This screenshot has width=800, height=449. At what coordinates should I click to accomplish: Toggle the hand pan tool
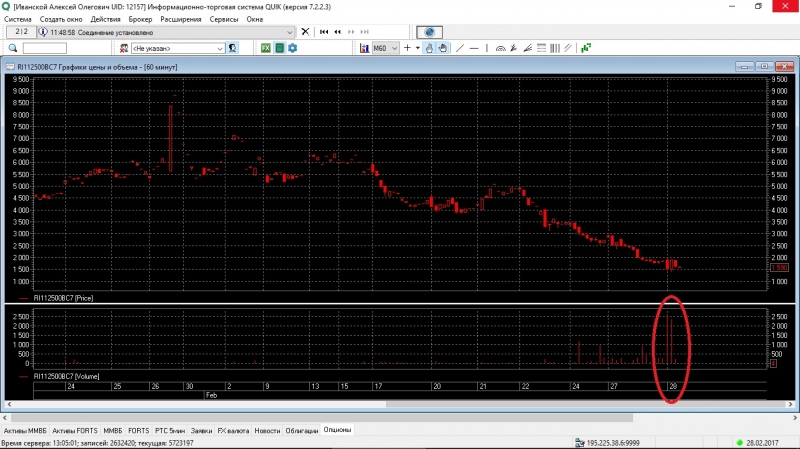click(443, 48)
